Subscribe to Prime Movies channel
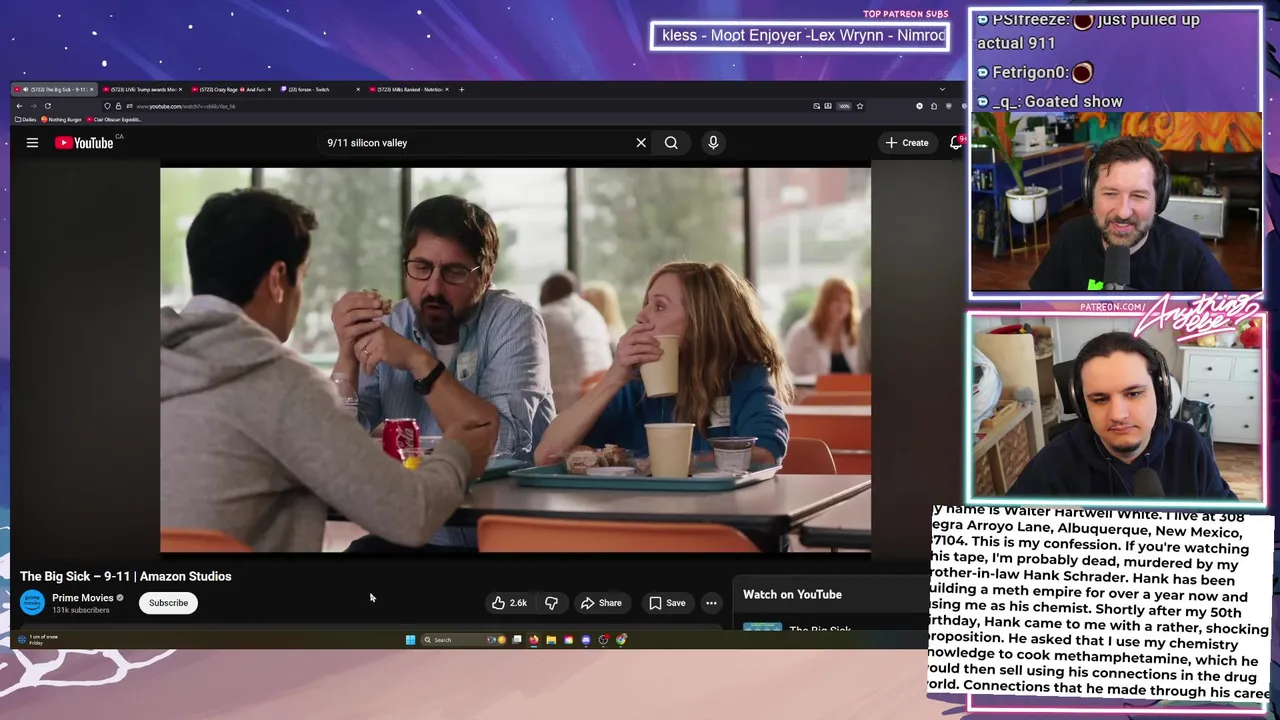 point(168,603)
